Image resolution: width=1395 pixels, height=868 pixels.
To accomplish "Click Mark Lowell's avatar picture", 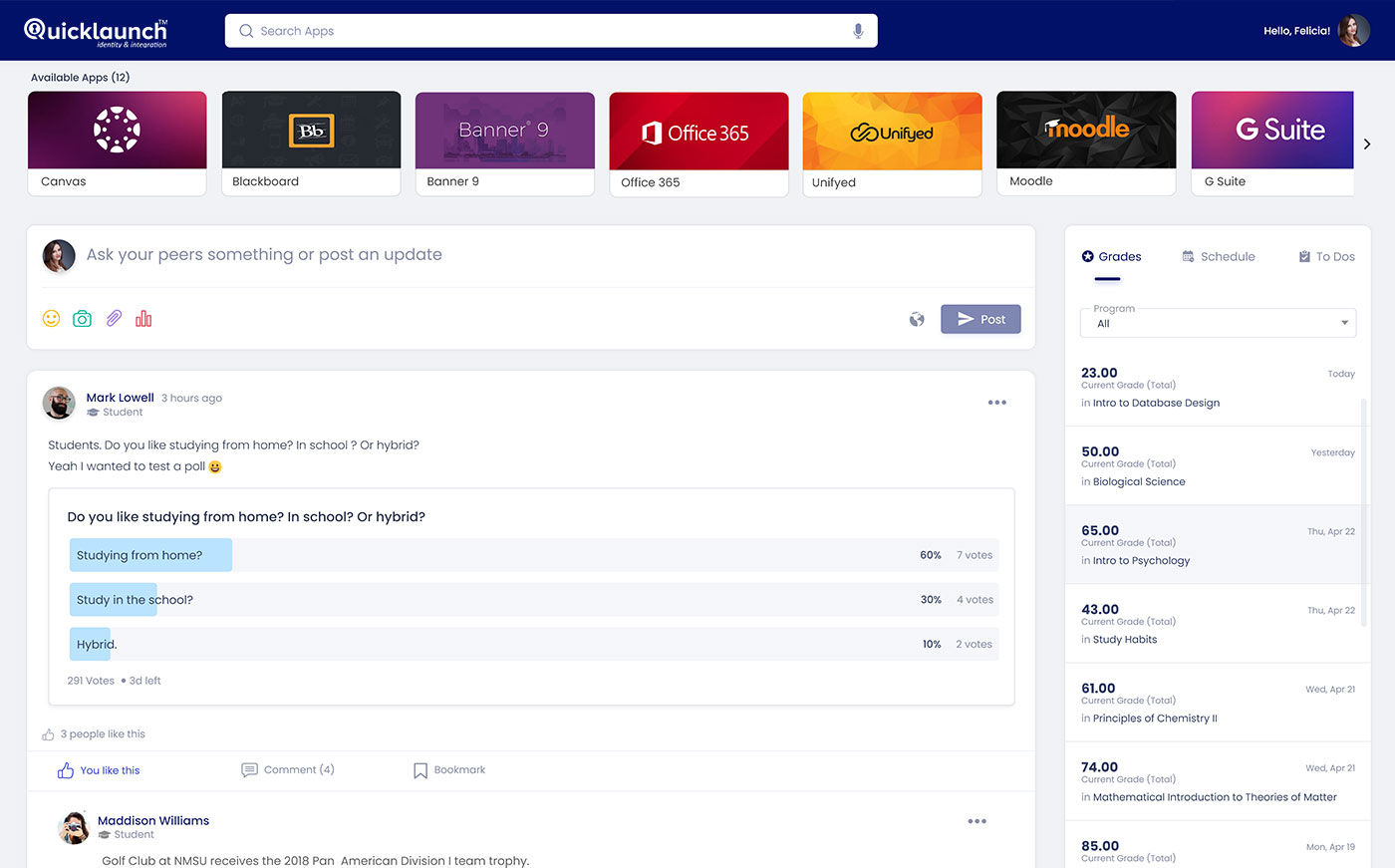I will [x=59, y=404].
